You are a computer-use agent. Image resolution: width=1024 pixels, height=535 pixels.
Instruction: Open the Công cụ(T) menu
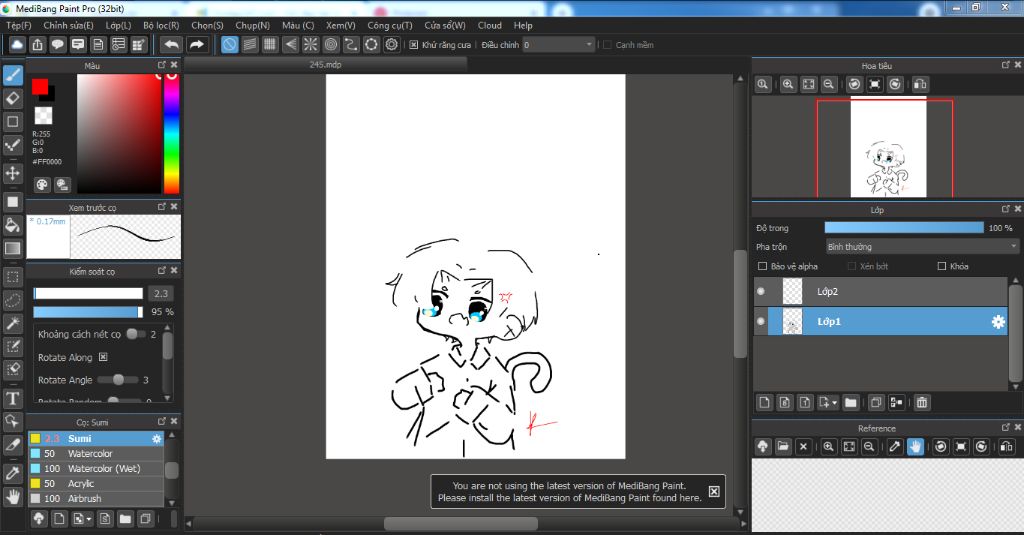click(390, 25)
